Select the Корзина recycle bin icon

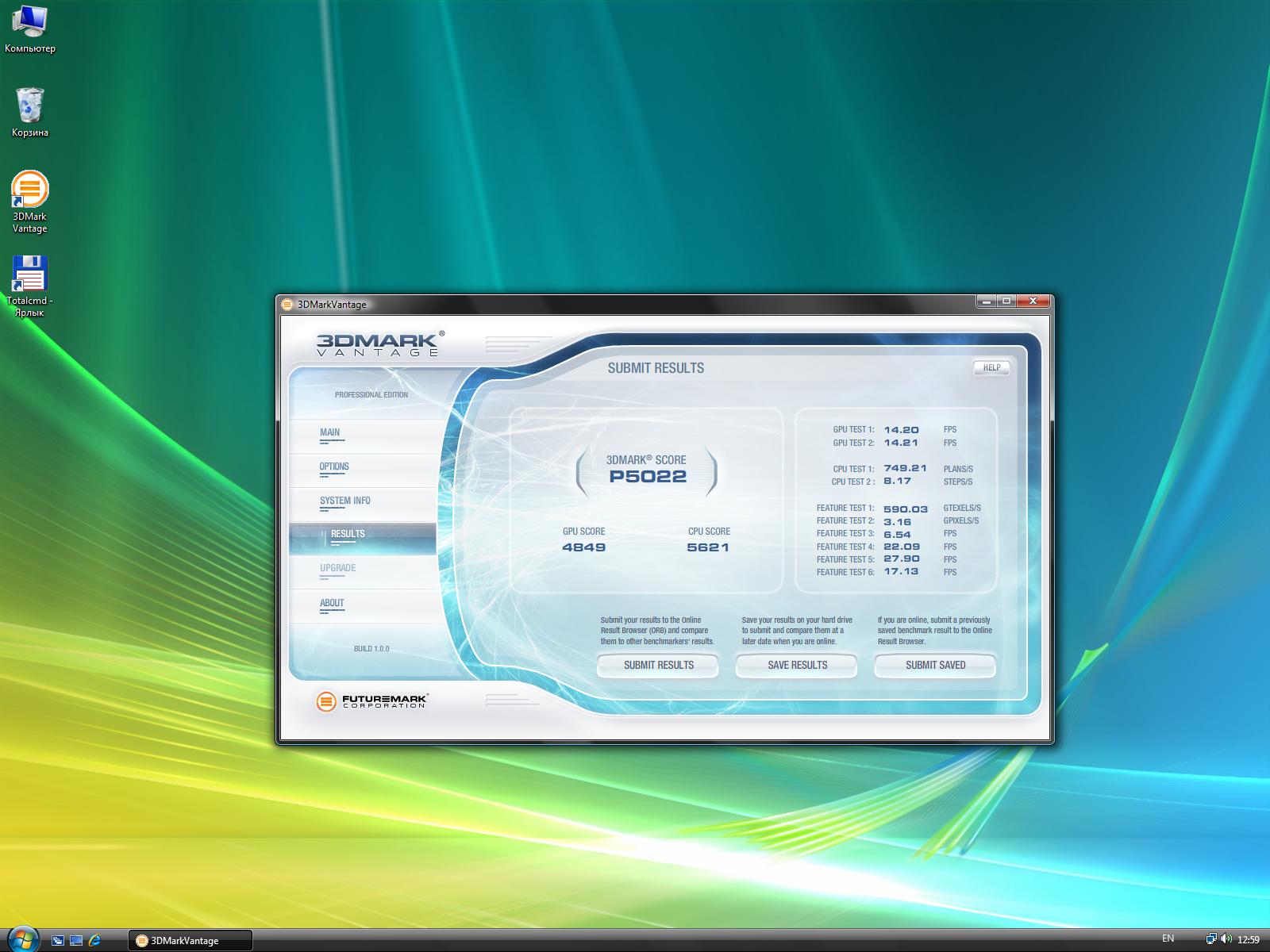tap(29, 106)
